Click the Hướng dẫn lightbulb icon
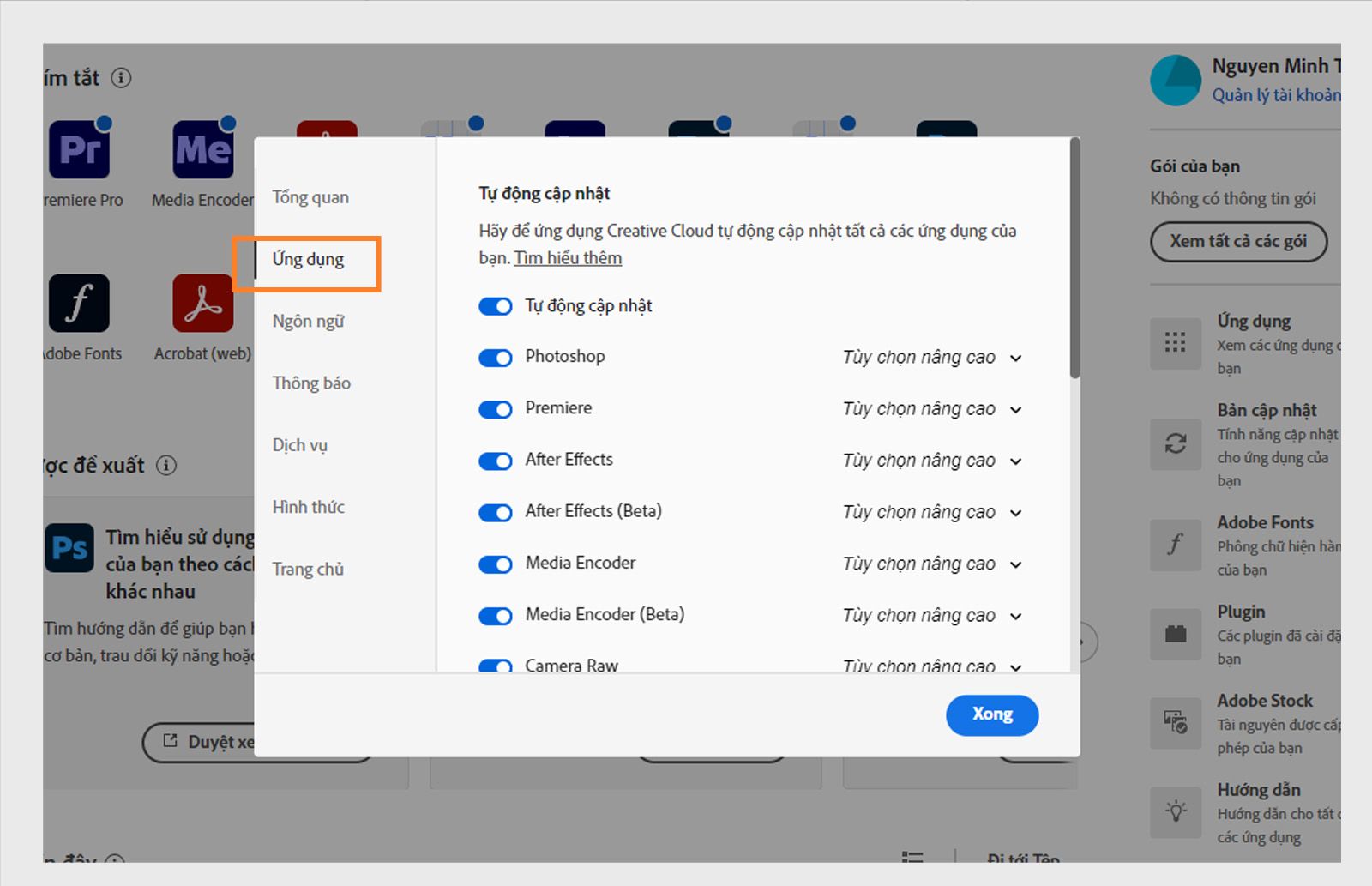 click(x=1175, y=812)
